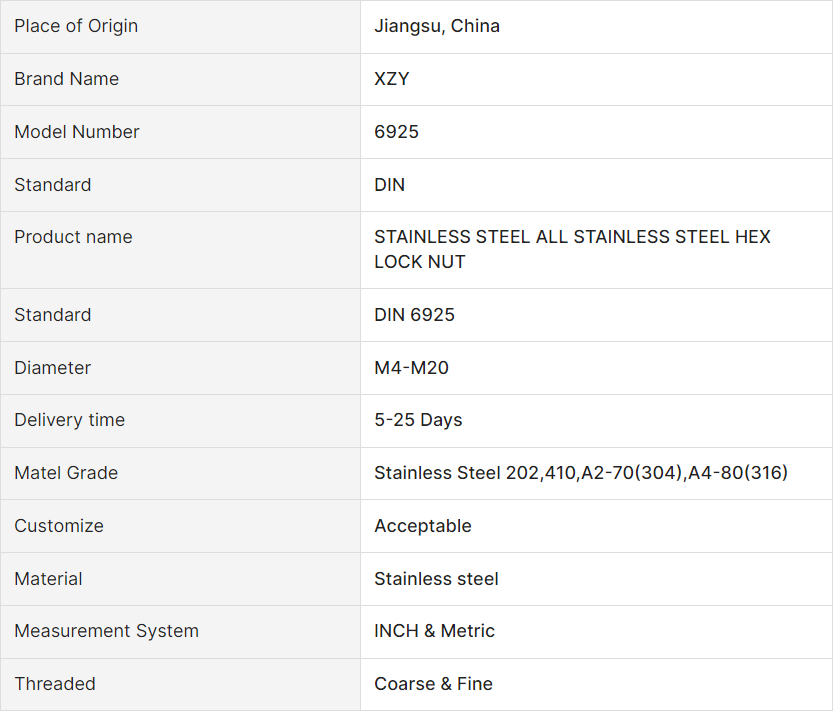
Task: Click the "Matel Grade" label cell
Action: tap(66, 473)
